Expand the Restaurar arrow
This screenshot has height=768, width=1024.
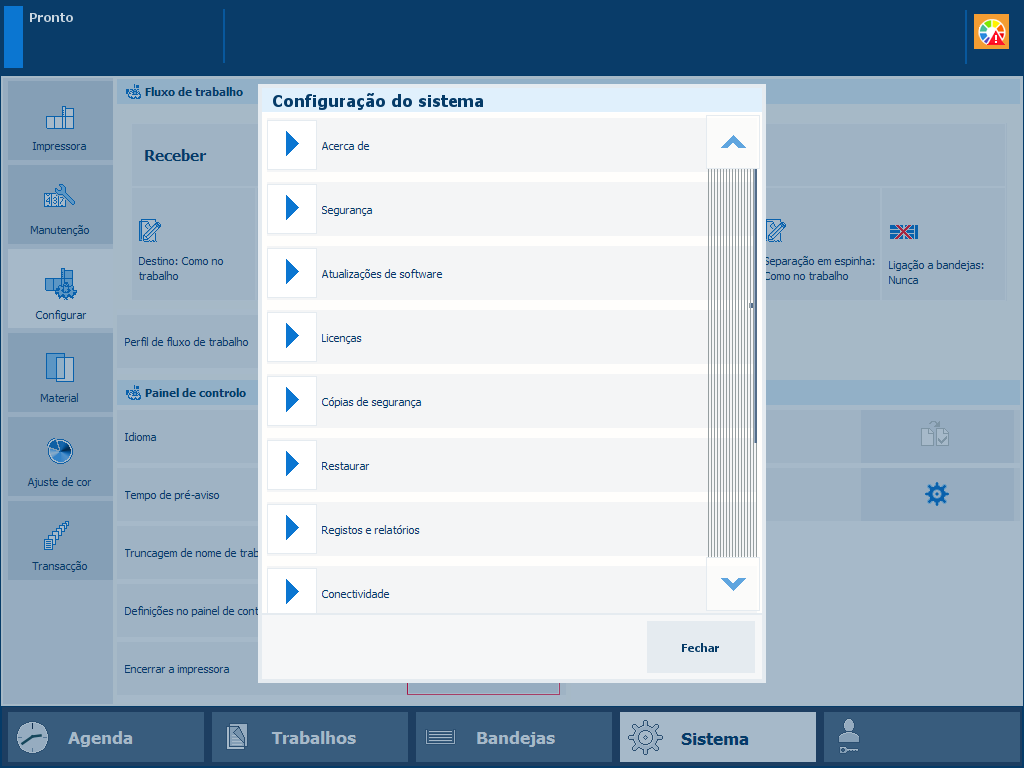coord(292,464)
